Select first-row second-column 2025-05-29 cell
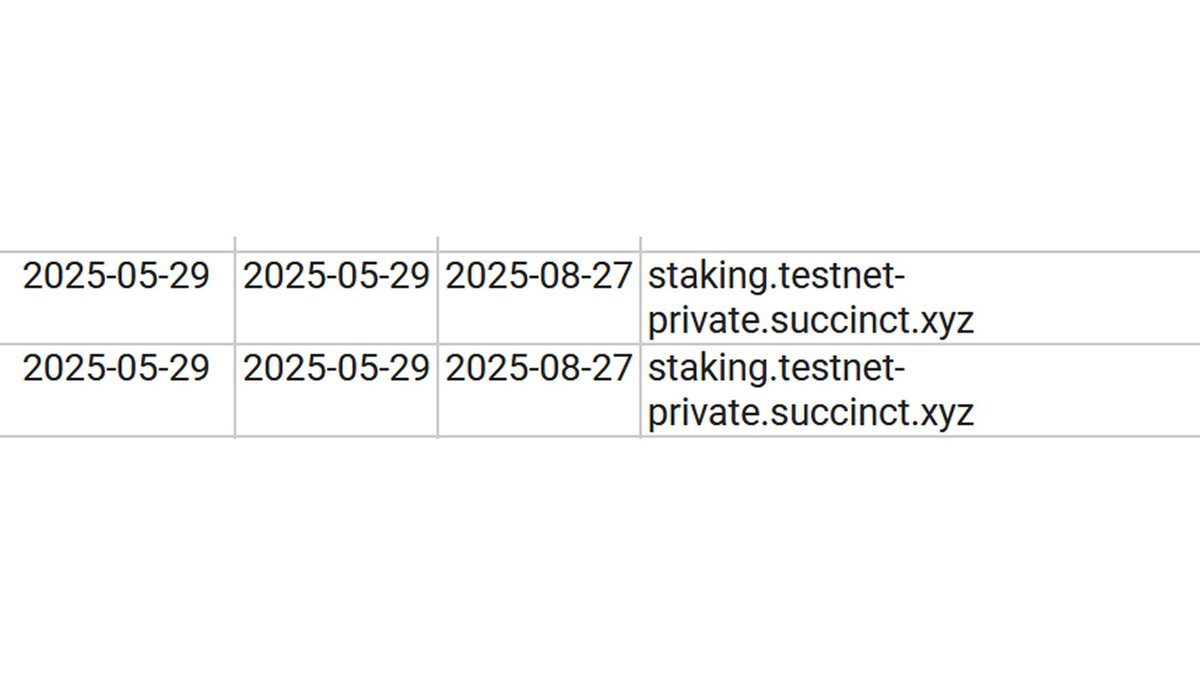Viewport: 1200px width, 675px height. tap(336, 298)
